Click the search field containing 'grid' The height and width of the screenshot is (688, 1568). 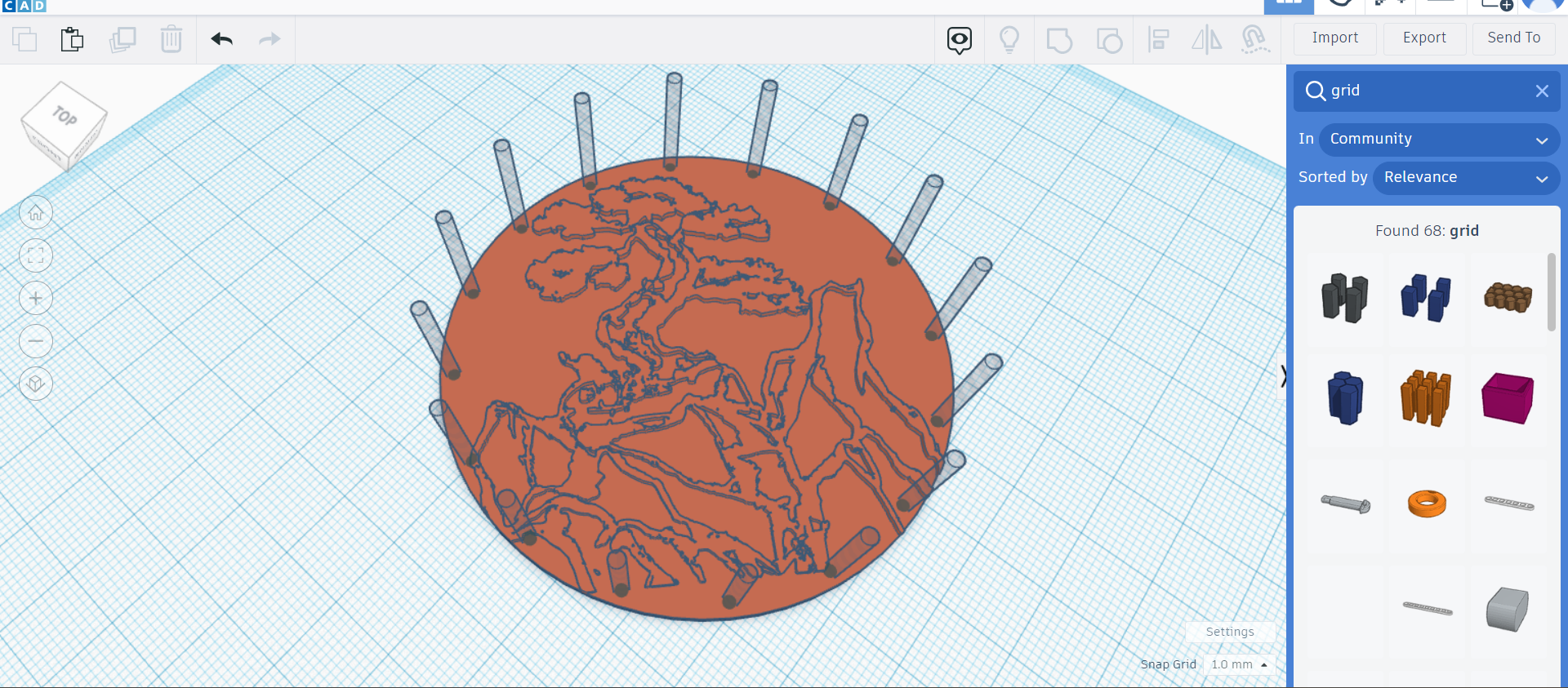[x=1427, y=91]
